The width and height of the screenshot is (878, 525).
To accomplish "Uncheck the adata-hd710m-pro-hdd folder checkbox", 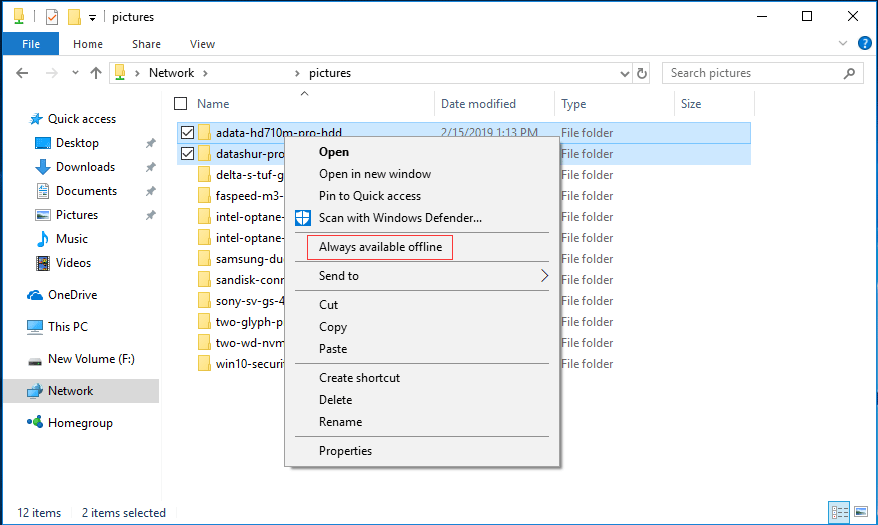I will tap(188, 133).
